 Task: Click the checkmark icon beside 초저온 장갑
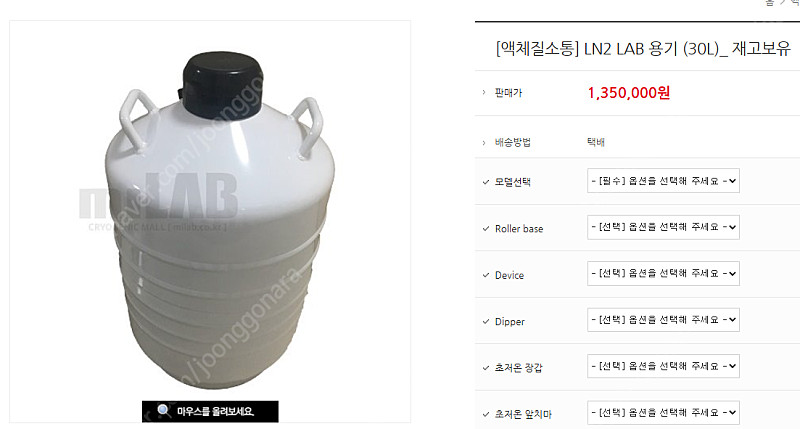click(486, 368)
